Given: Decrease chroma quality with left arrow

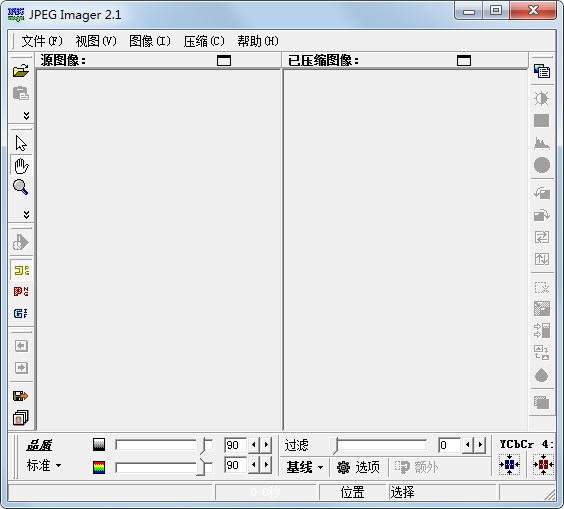Looking at the screenshot, I should (254, 465).
